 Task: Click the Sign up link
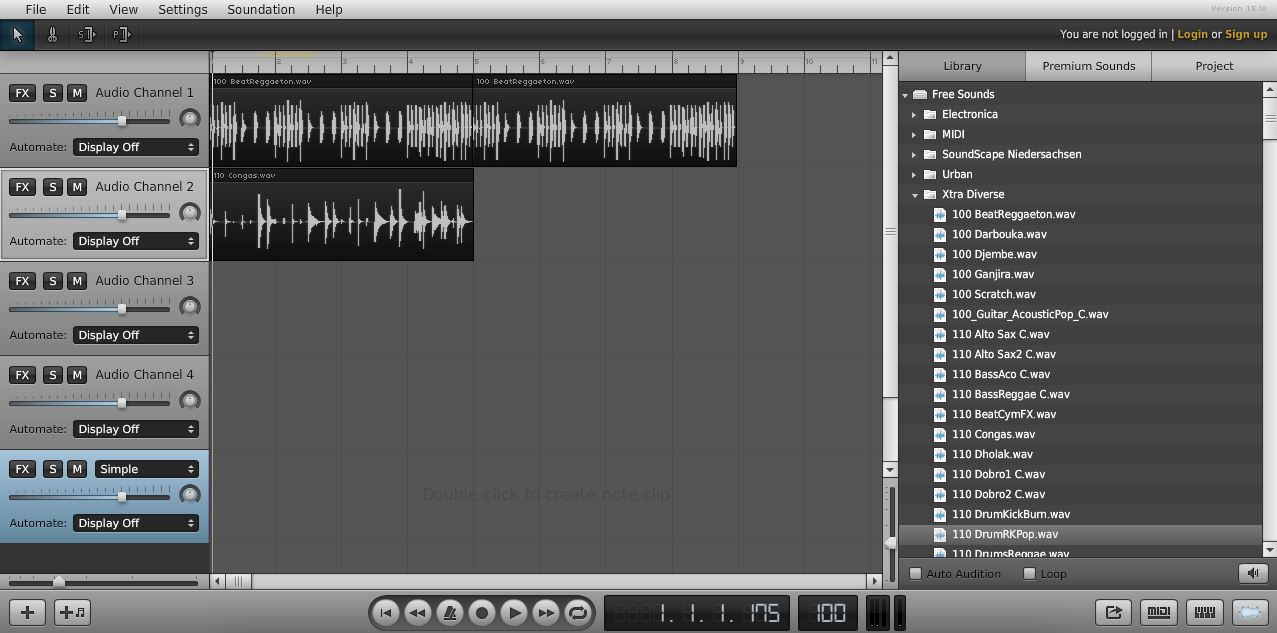pyautogui.click(x=1245, y=34)
